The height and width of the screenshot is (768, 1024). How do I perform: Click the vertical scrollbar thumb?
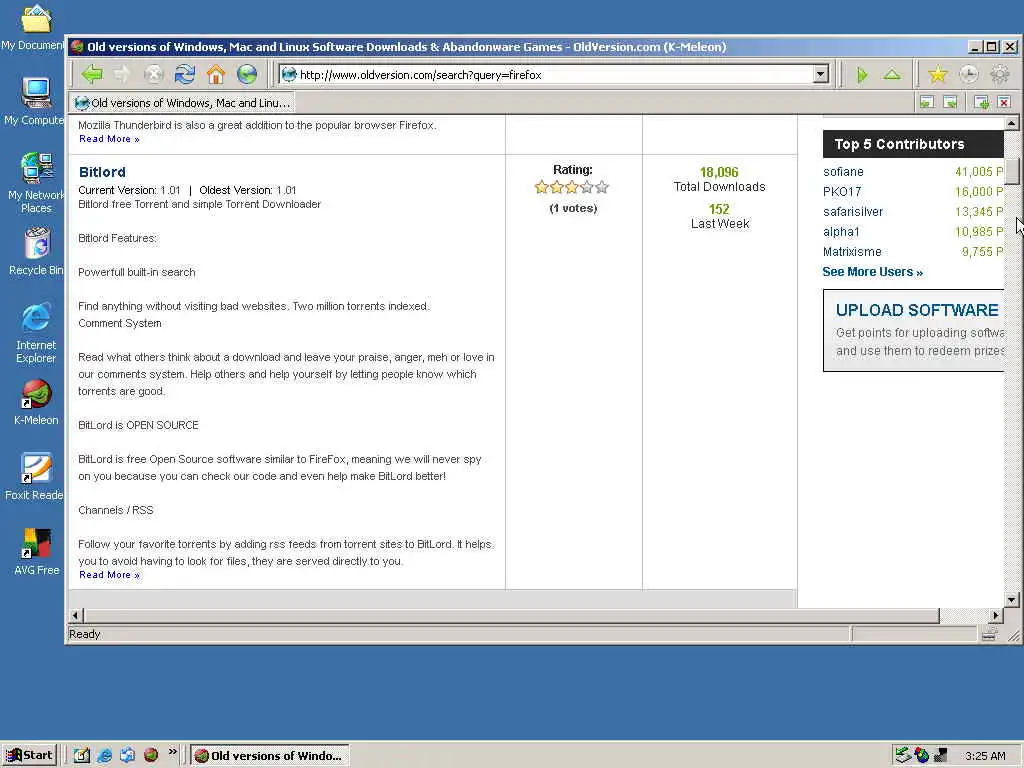pyautogui.click(x=1012, y=172)
